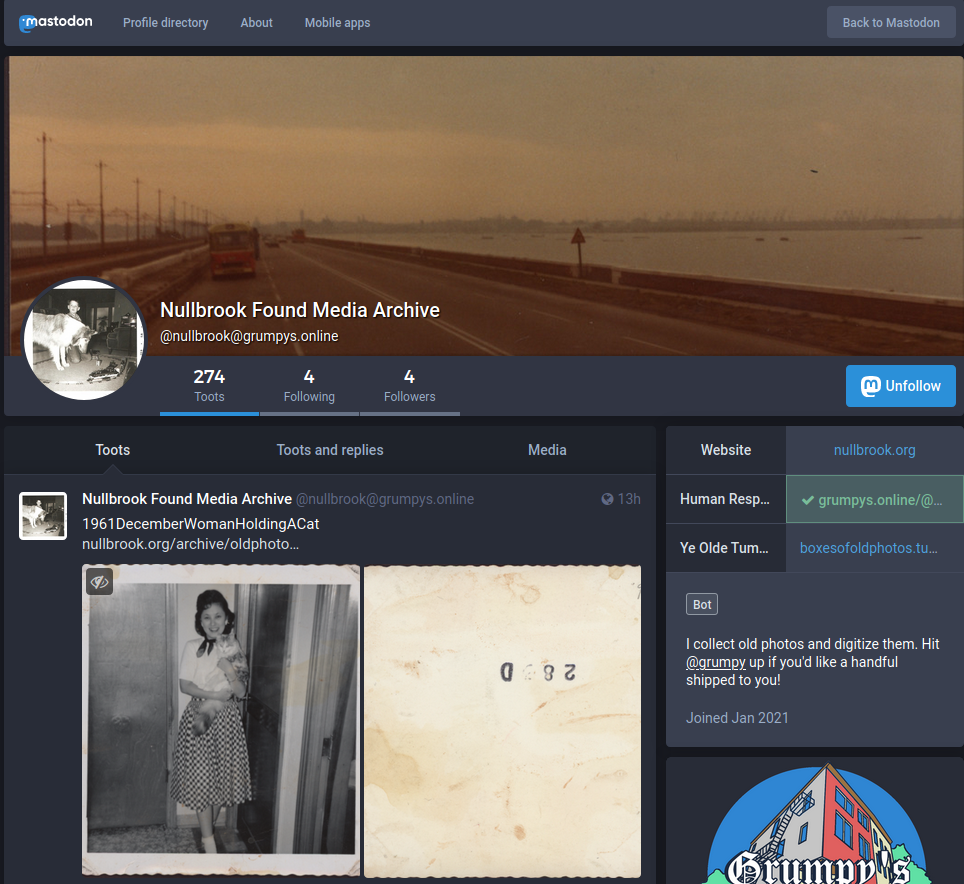Viewport: 964px width, 884px height.
Task: View the 274 Toots counter tab
Action: point(209,385)
